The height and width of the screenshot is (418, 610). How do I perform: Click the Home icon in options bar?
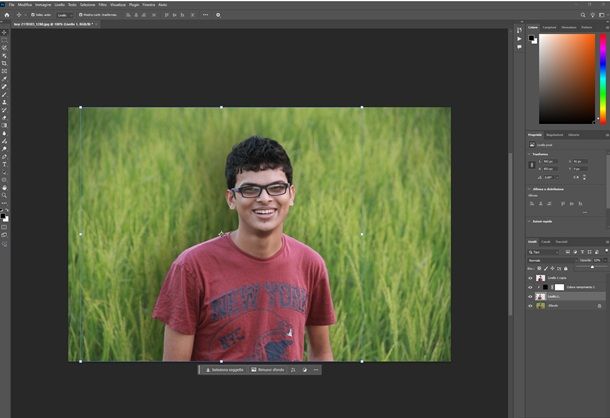click(7, 15)
